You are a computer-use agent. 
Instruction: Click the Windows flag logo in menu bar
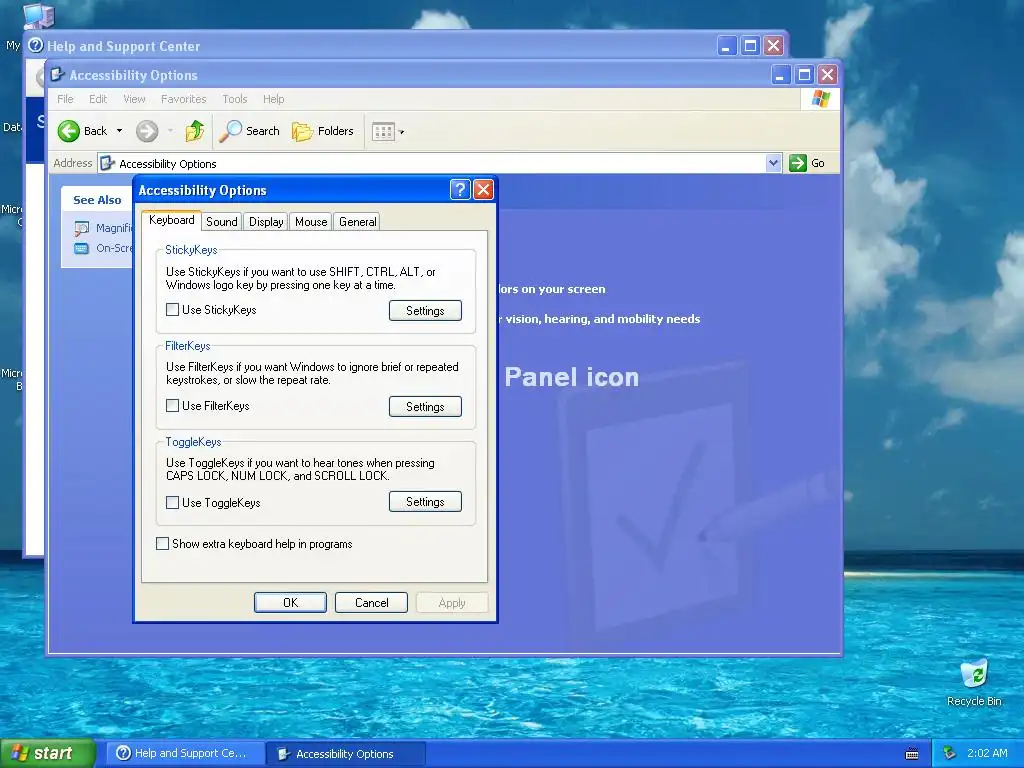tap(820, 99)
